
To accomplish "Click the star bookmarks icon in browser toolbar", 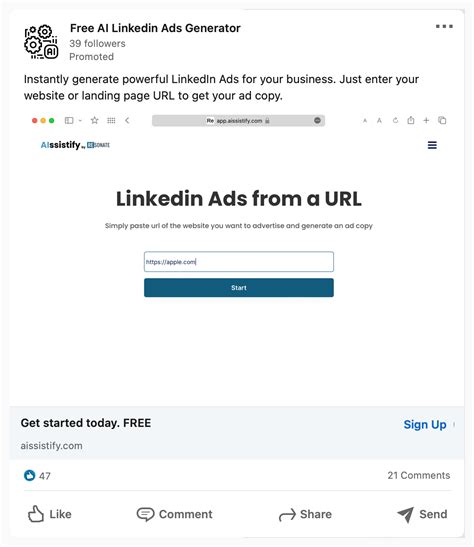I will 95,121.
